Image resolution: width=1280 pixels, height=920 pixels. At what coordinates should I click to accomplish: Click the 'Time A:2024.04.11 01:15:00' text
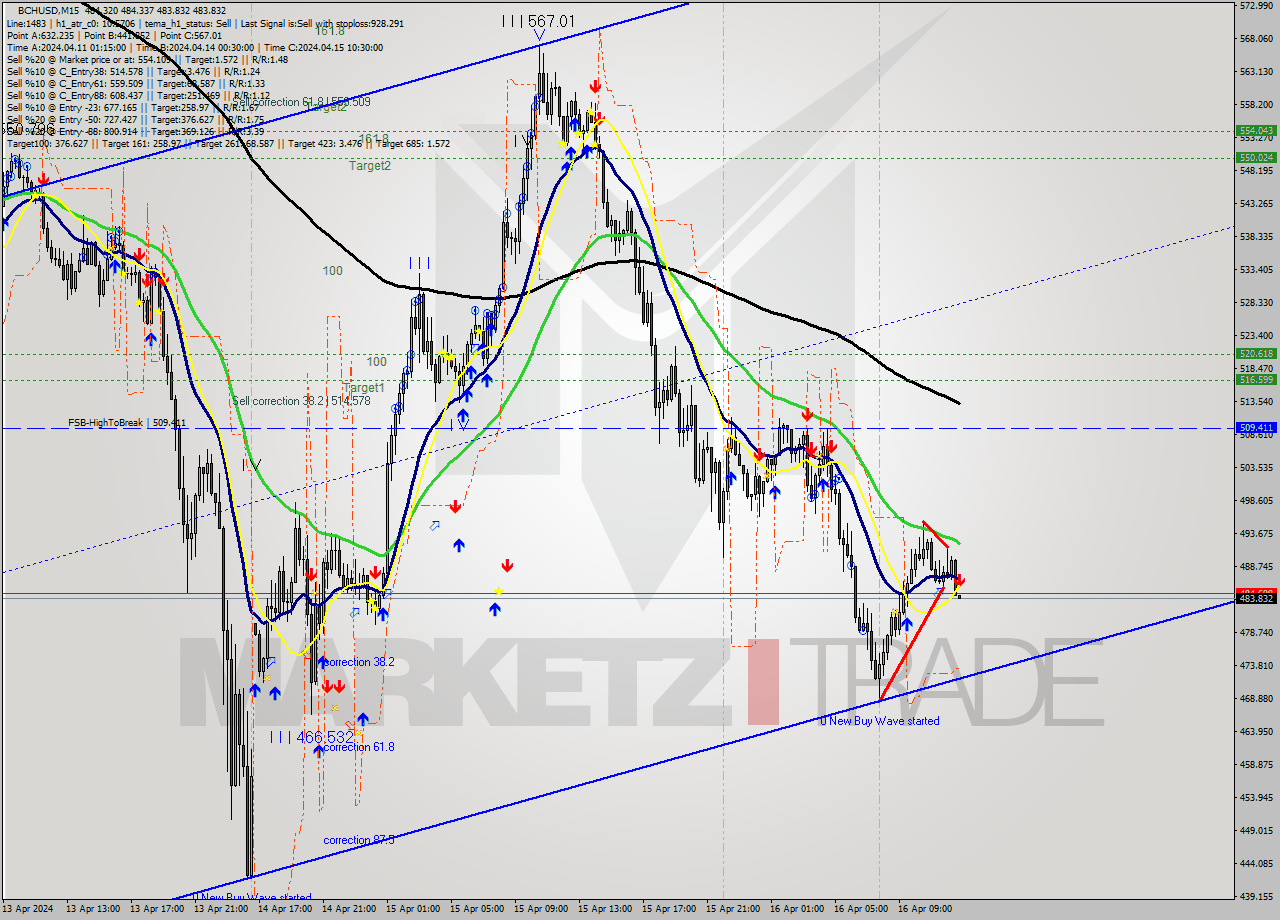pyautogui.click(x=66, y=47)
